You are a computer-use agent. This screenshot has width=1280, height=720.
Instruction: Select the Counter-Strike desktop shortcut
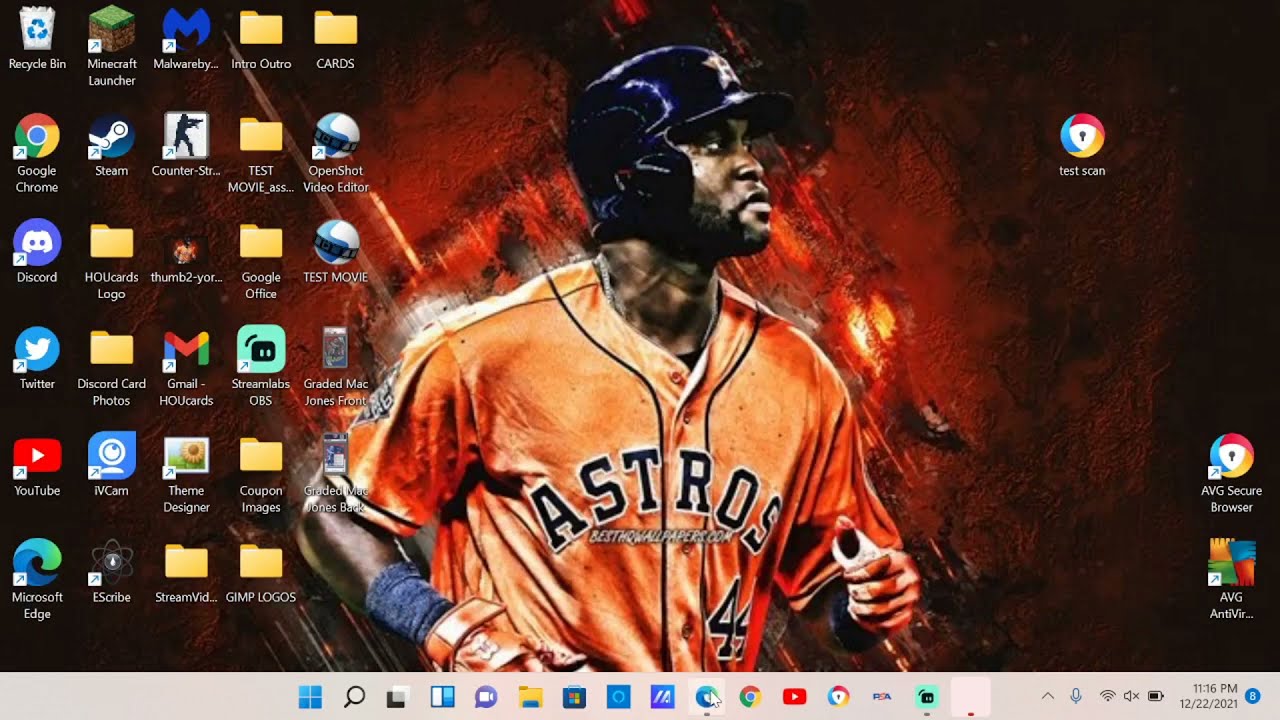[186, 146]
